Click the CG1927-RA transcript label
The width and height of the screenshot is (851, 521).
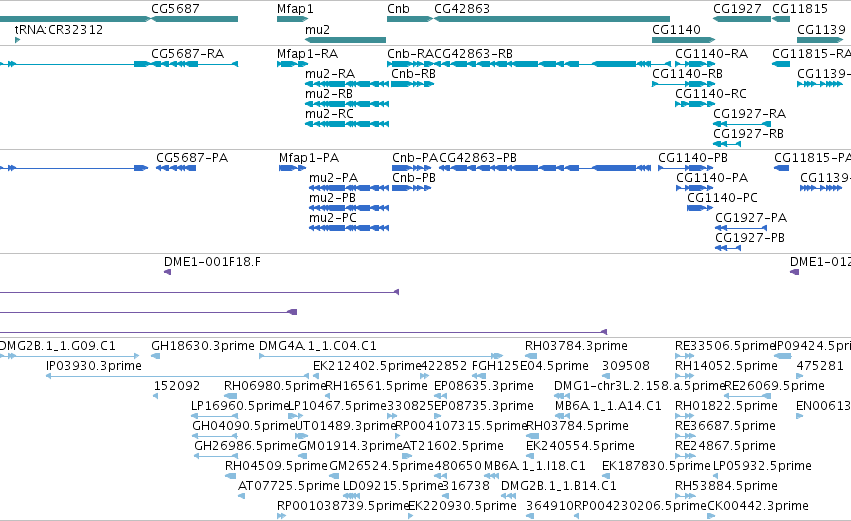coord(750,114)
